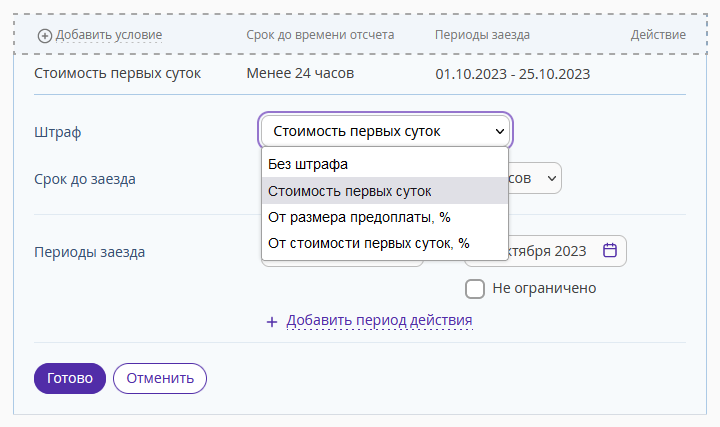Open the calendar icon in the end date field
The image size is (720, 427).
(610, 251)
